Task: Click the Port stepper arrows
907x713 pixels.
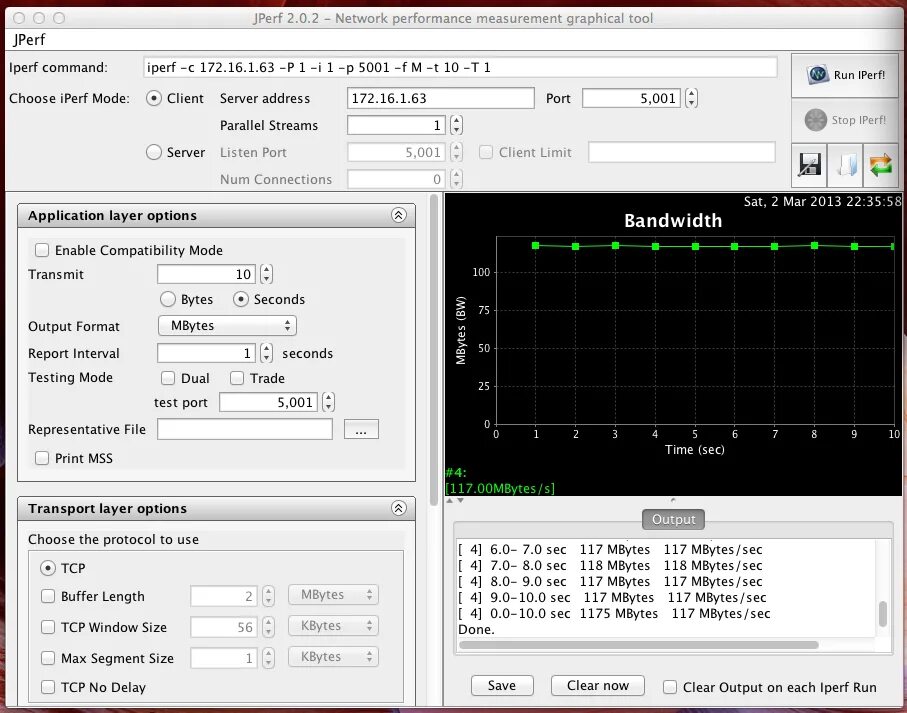Action: (691, 98)
